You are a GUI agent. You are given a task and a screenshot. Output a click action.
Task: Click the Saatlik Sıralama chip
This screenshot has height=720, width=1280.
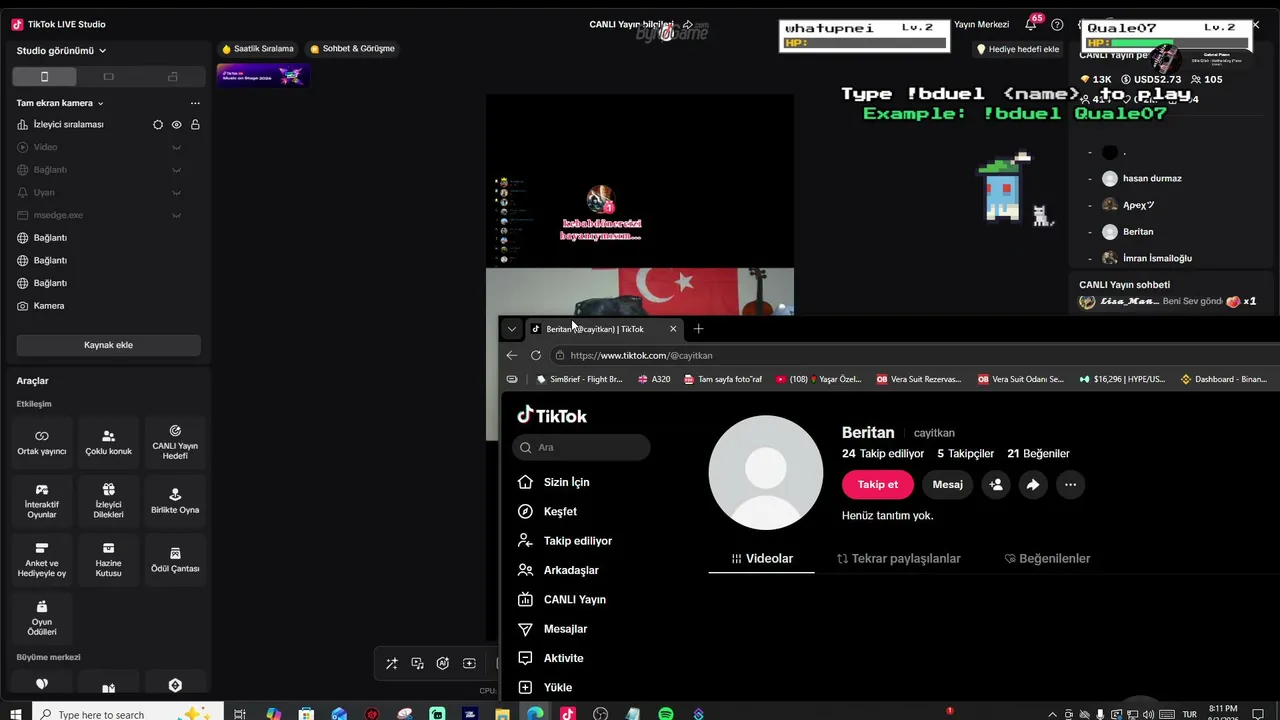tap(258, 49)
